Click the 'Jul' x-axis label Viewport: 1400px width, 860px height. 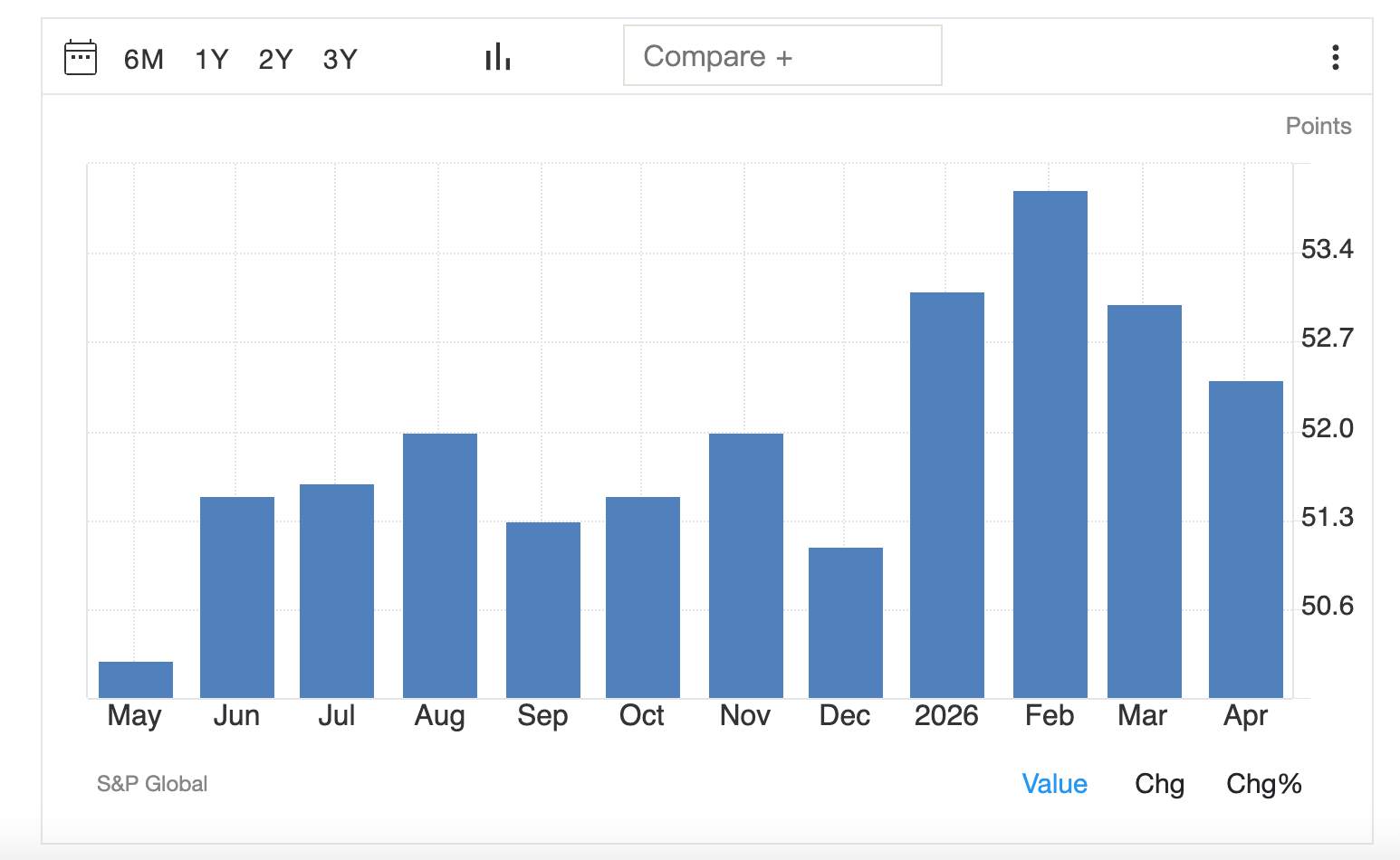[x=336, y=716]
